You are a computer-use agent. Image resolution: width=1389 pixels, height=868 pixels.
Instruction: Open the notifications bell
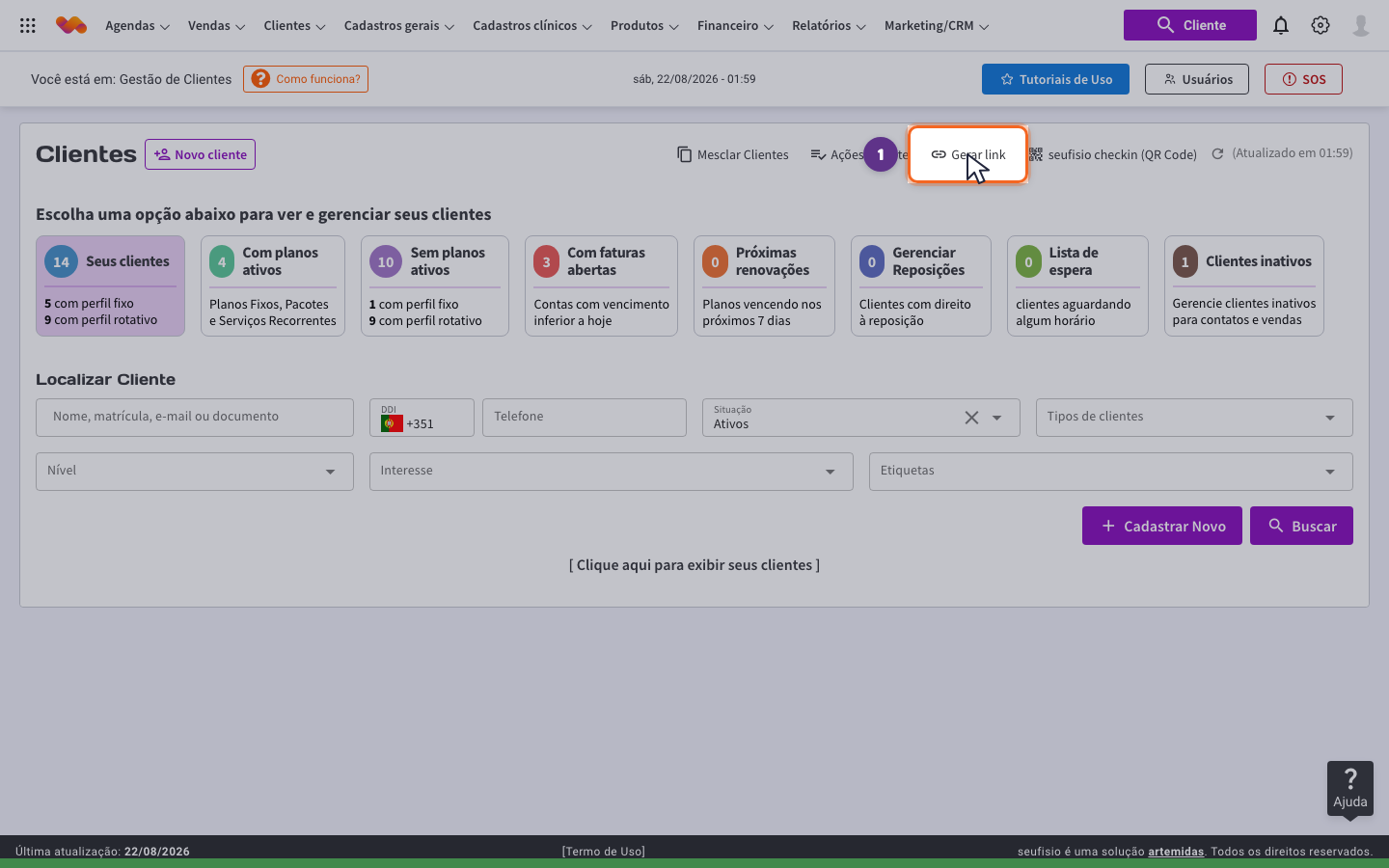[1281, 26]
